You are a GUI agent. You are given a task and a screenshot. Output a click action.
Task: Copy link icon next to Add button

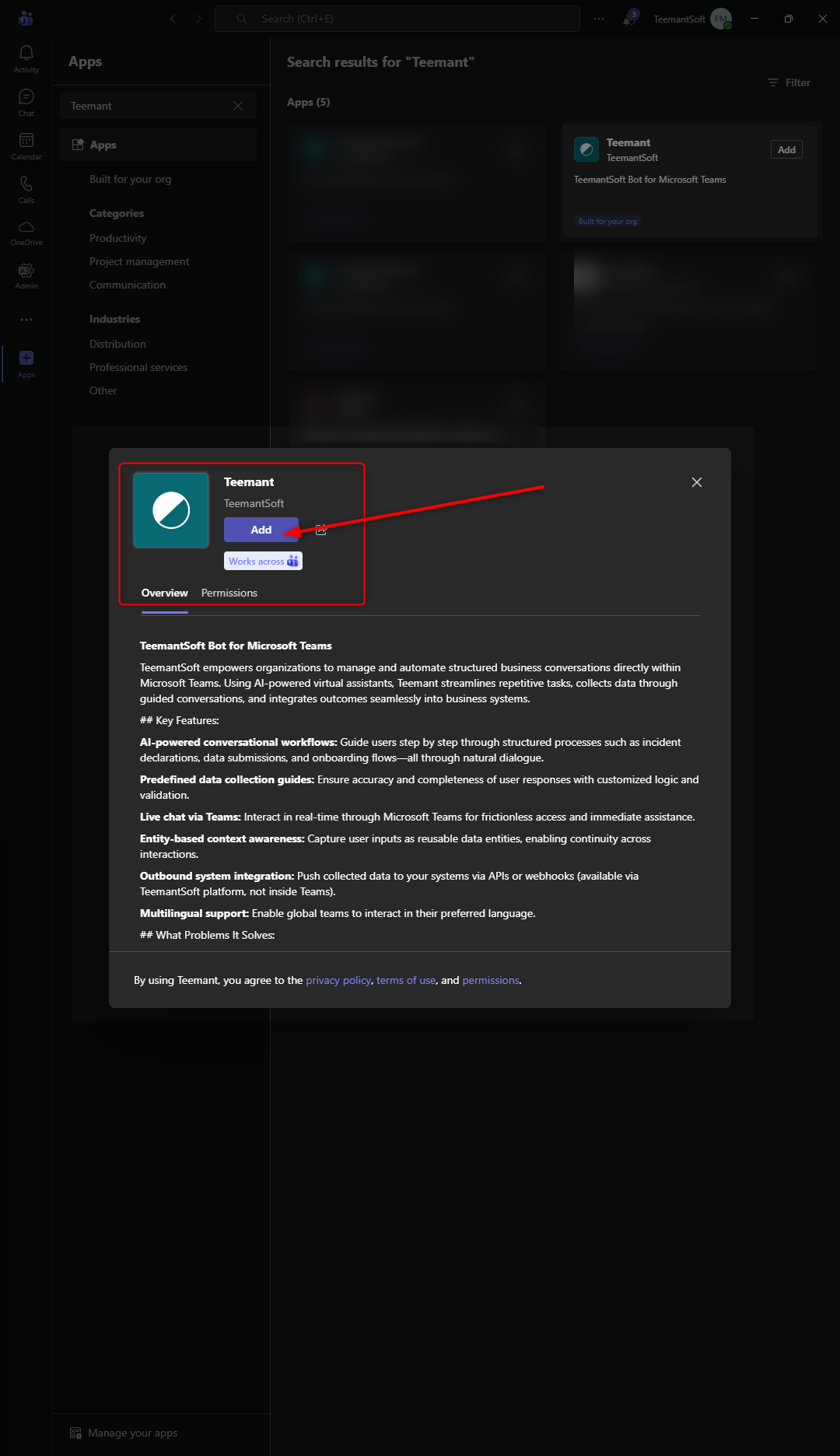[320, 530]
